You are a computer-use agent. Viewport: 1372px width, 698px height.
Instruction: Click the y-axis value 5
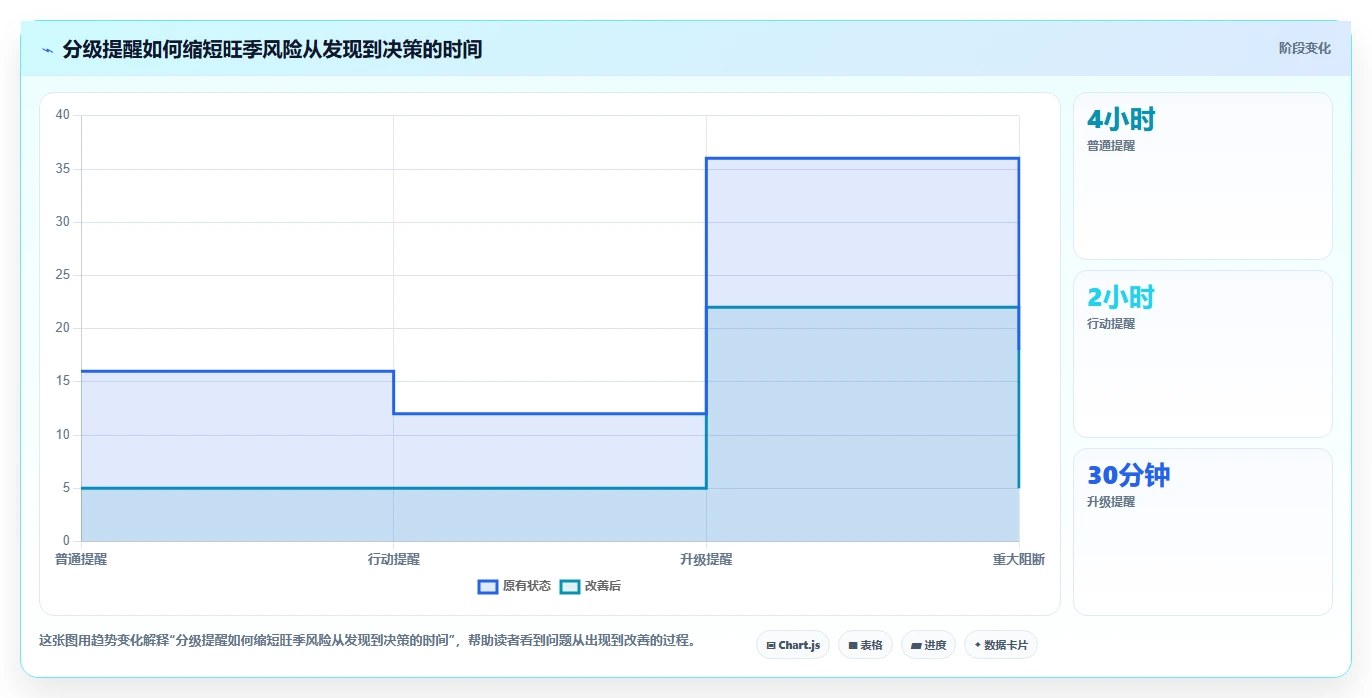(x=66, y=488)
